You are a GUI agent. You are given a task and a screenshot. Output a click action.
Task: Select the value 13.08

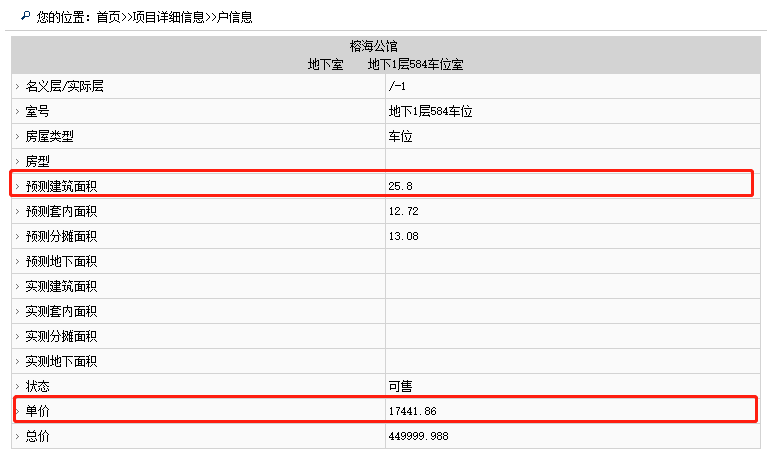pyautogui.click(x=403, y=236)
